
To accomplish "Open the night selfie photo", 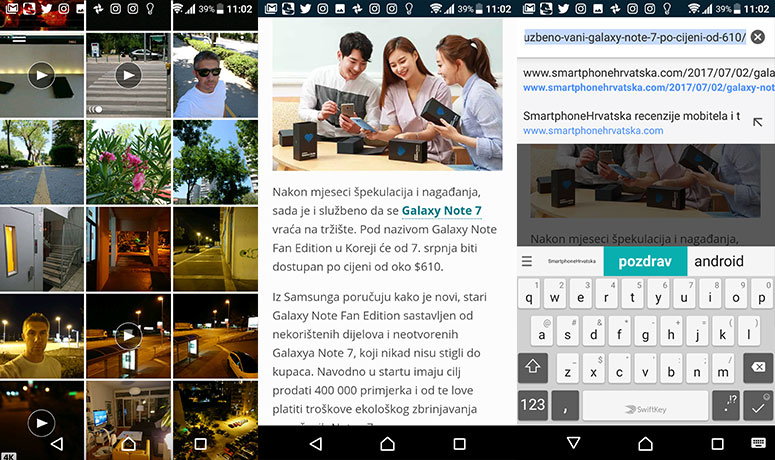I will coord(42,336).
